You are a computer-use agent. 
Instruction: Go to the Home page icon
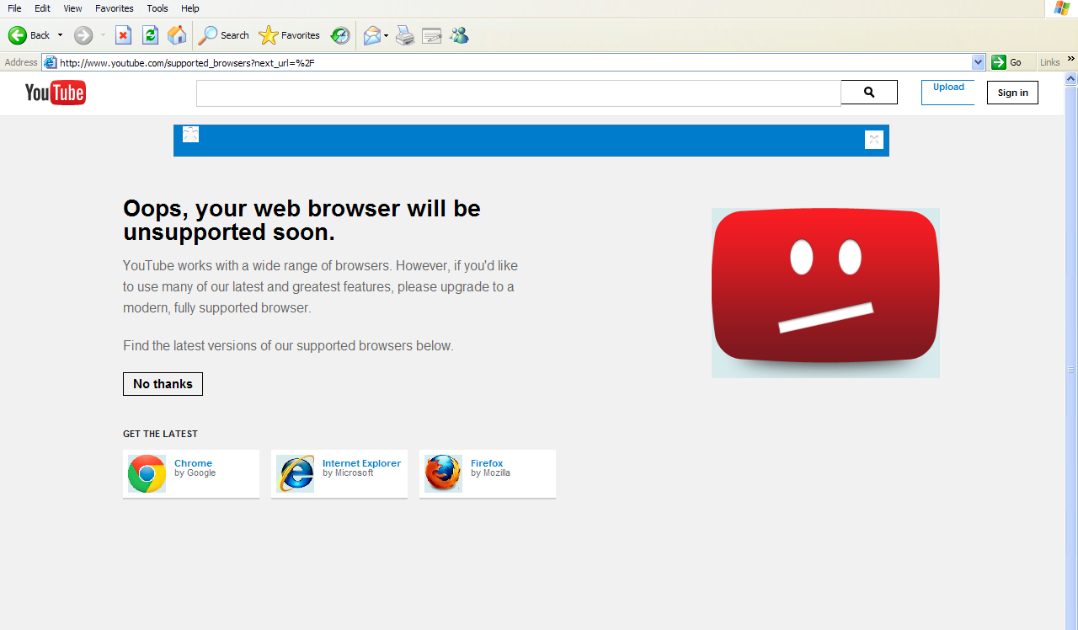click(x=177, y=35)
